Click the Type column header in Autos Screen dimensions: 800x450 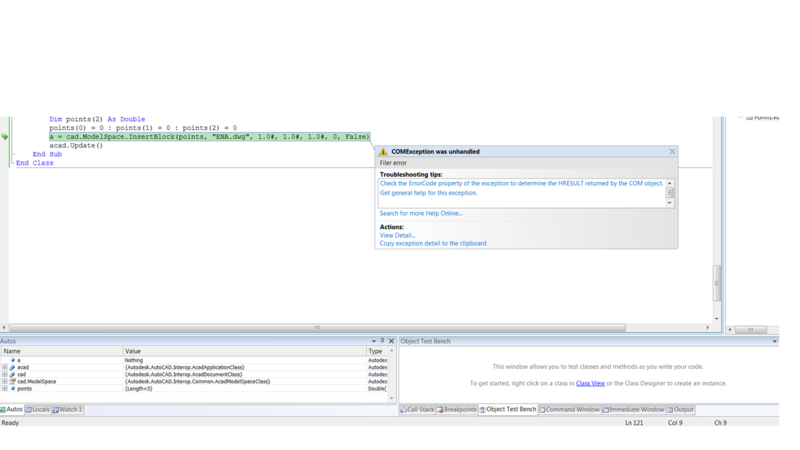tap(377, 351)
